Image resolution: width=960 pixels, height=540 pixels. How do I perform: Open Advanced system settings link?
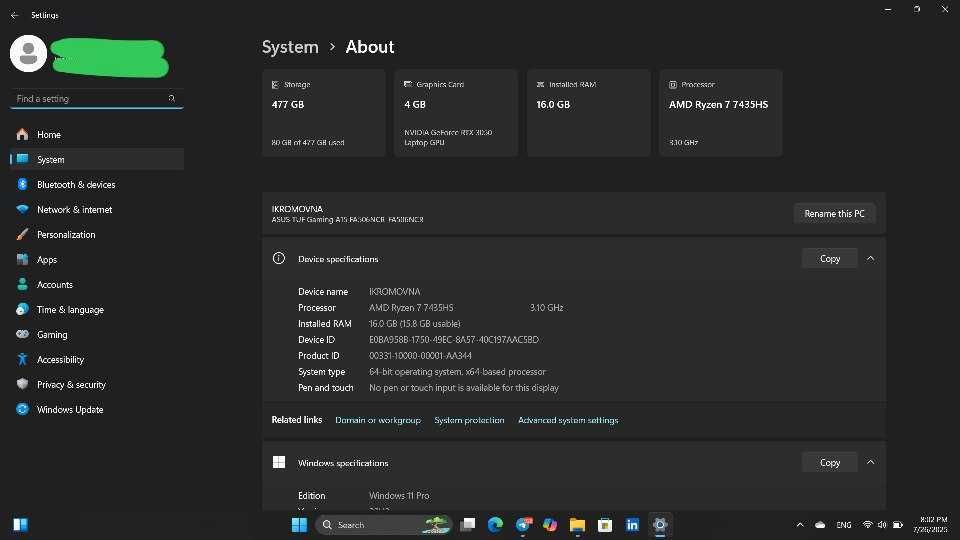coord(568,421)
